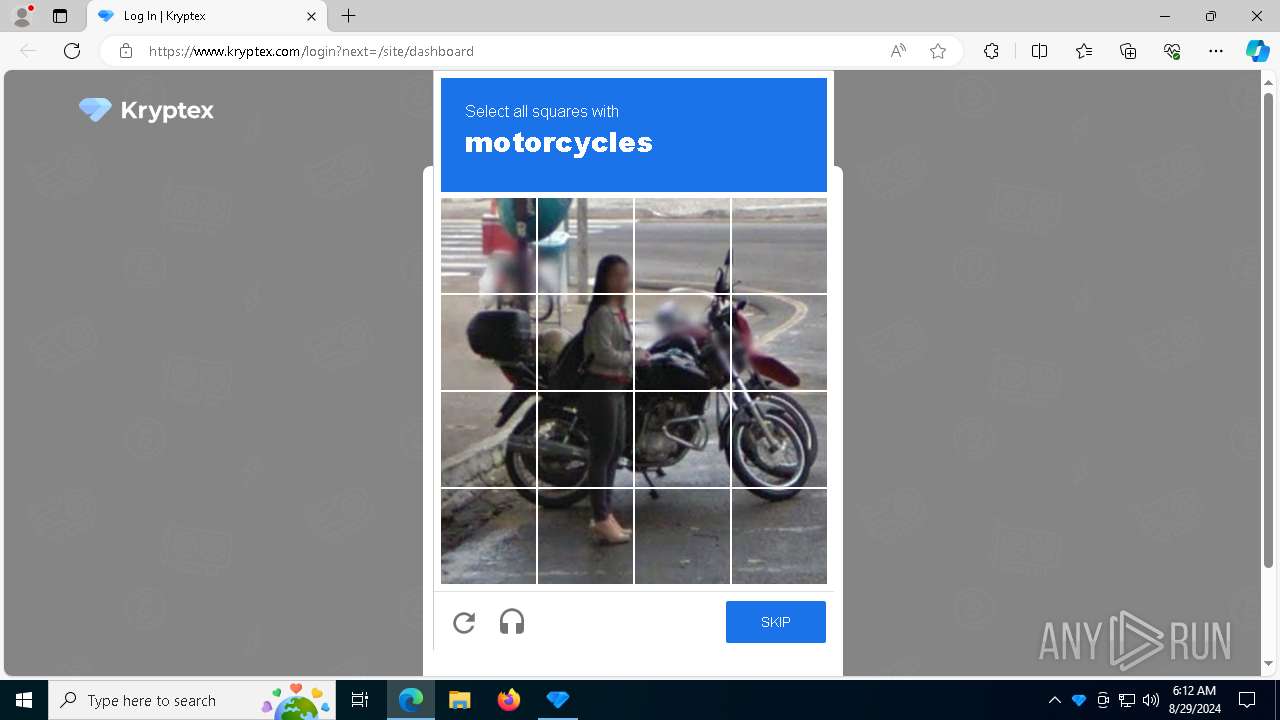The width and height of the screenshot is (1280, 720).
Task: Open File Explorer from taskbar
Action: pos(460,700)
